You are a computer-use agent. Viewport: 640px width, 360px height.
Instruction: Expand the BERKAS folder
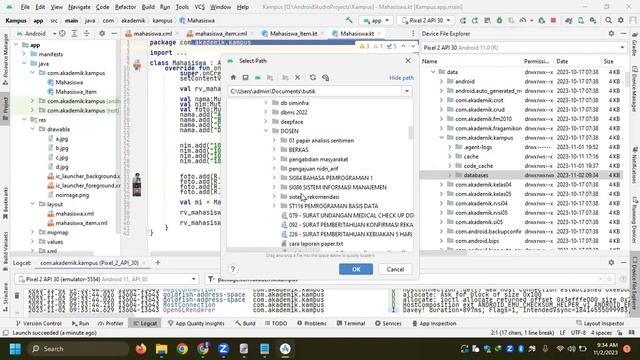point(274,150)
